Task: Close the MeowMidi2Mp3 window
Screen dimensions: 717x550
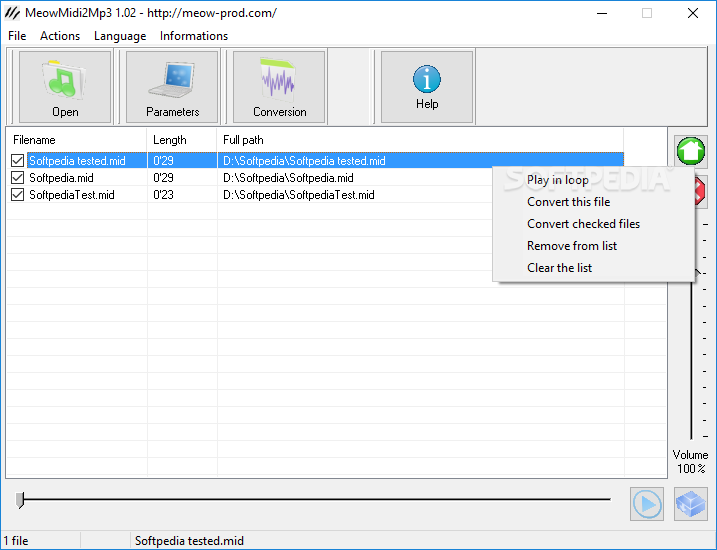Action: pos(693,13)
